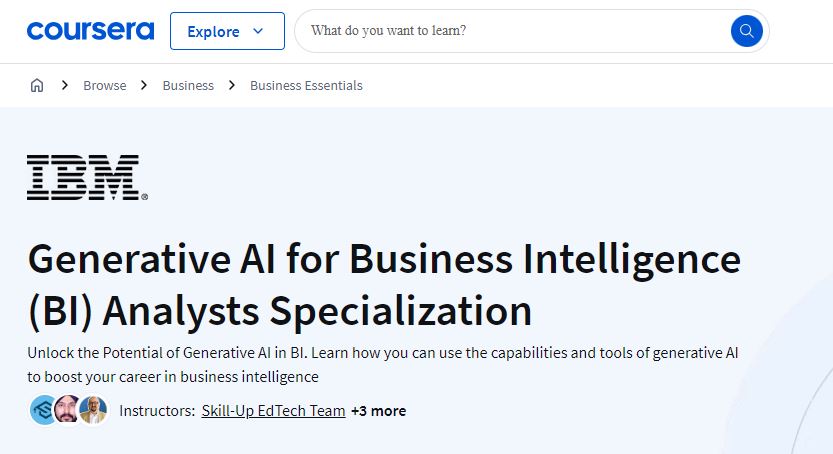Click the 'Unlock the Potential' course description text
833x454 pixels.
[x=382, y=365]
